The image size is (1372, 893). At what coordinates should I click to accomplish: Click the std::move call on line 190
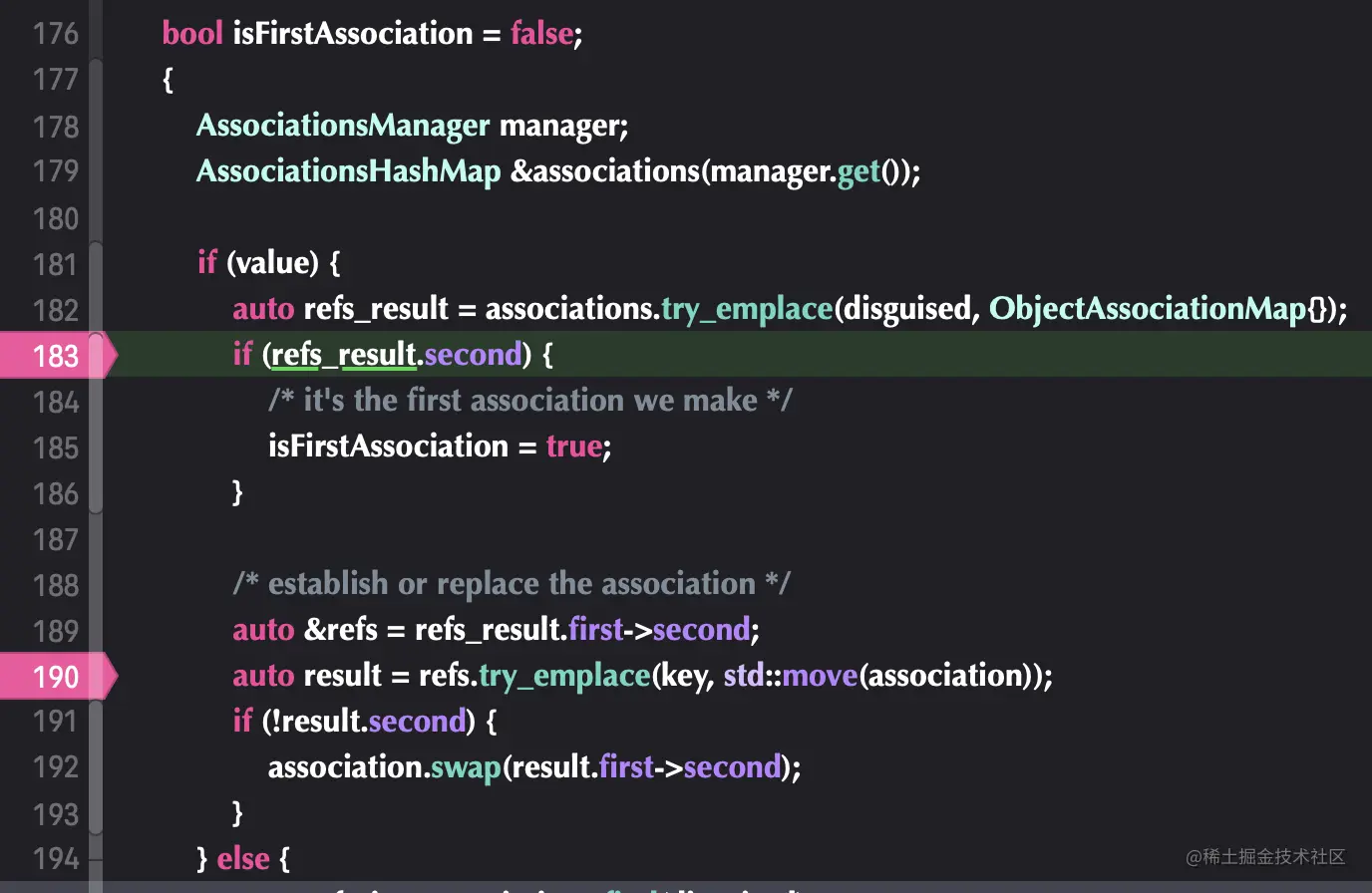791,676
